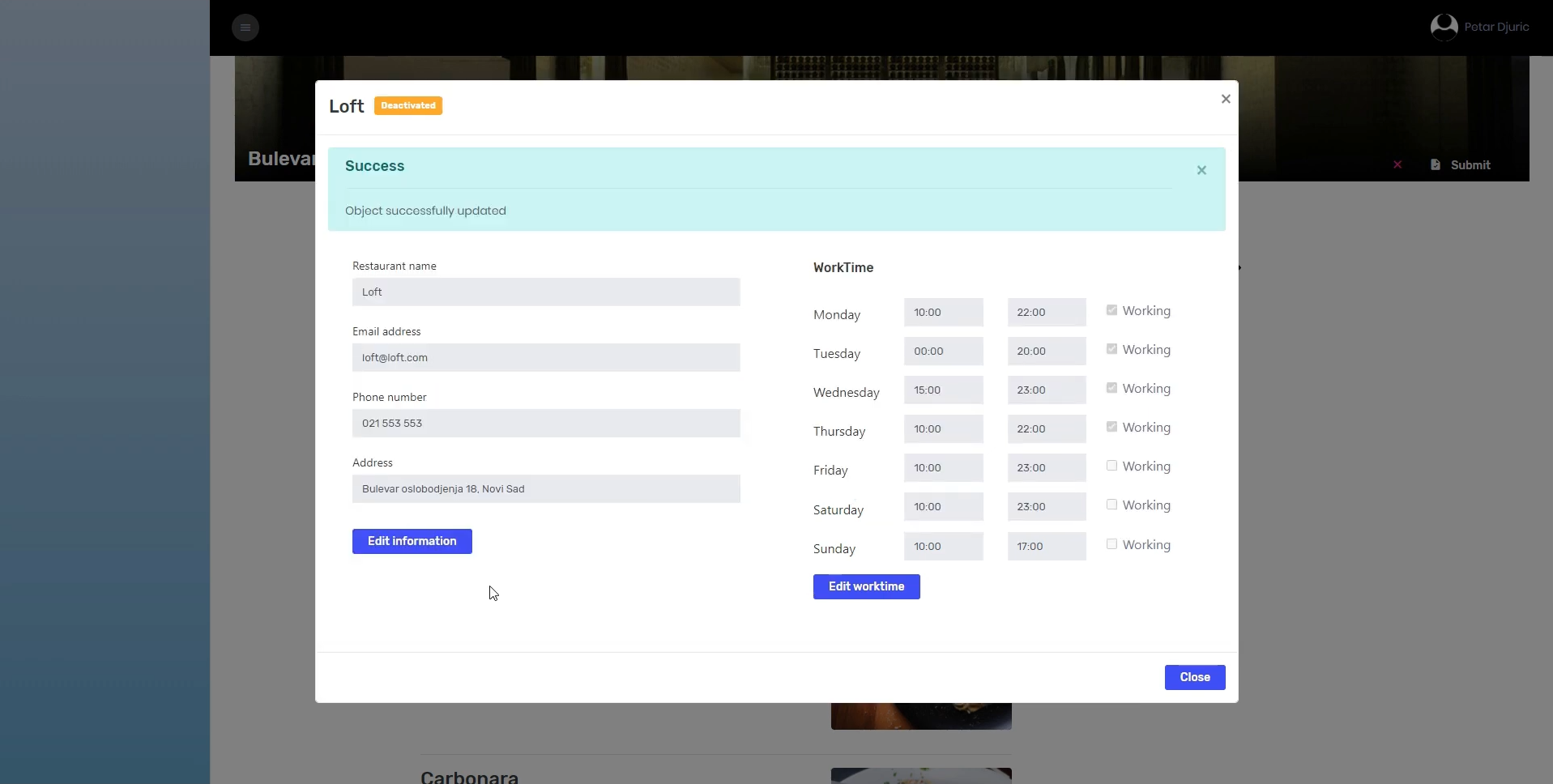Select Saturday opening time field
The height and width of the screenshot is (784, 1553).
[x=944, y=506]
